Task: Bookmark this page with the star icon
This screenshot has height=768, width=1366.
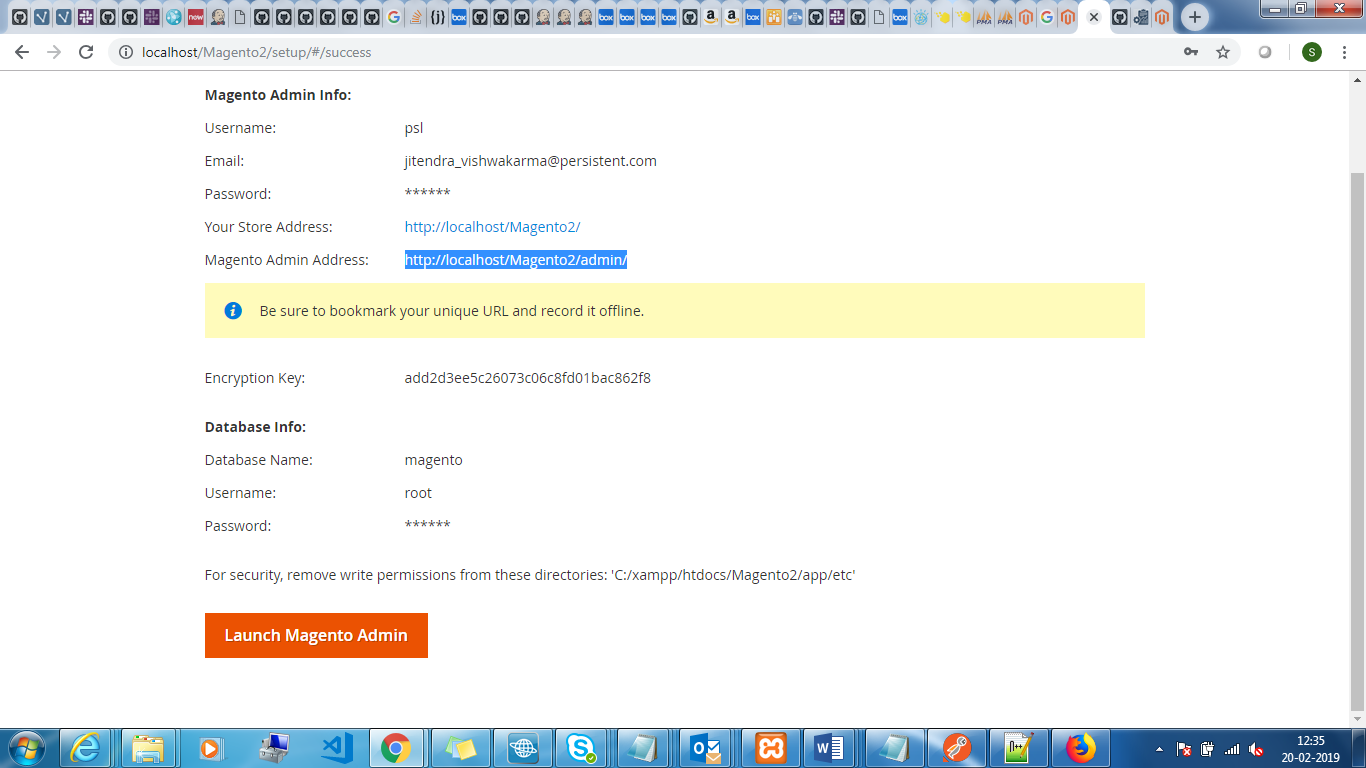Action: 1222,52
